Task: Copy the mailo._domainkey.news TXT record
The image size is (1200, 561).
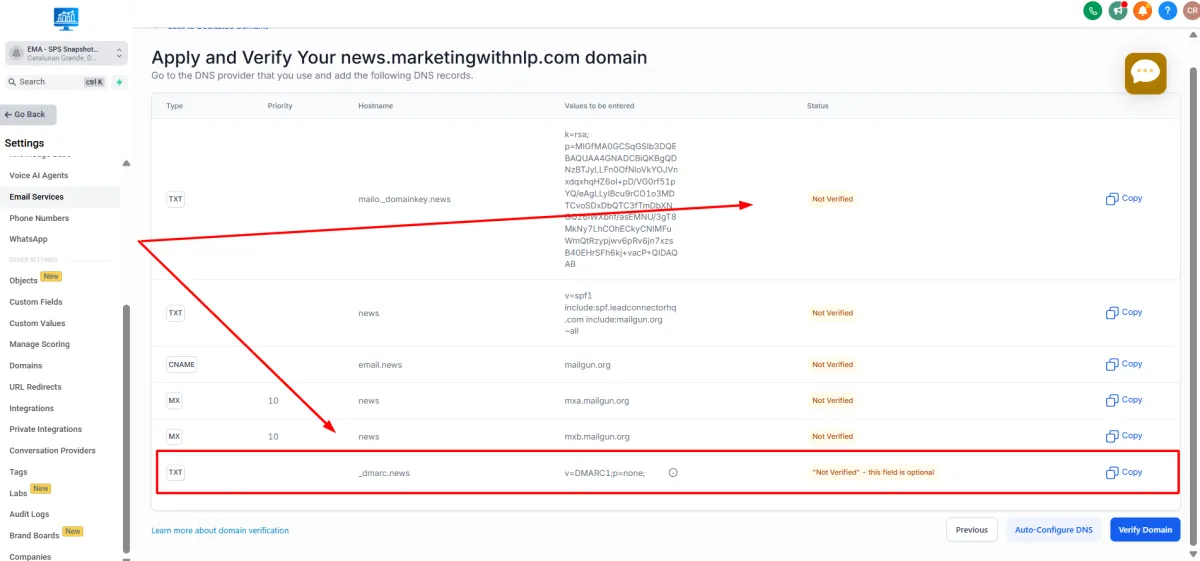Action: point(1124,199)
